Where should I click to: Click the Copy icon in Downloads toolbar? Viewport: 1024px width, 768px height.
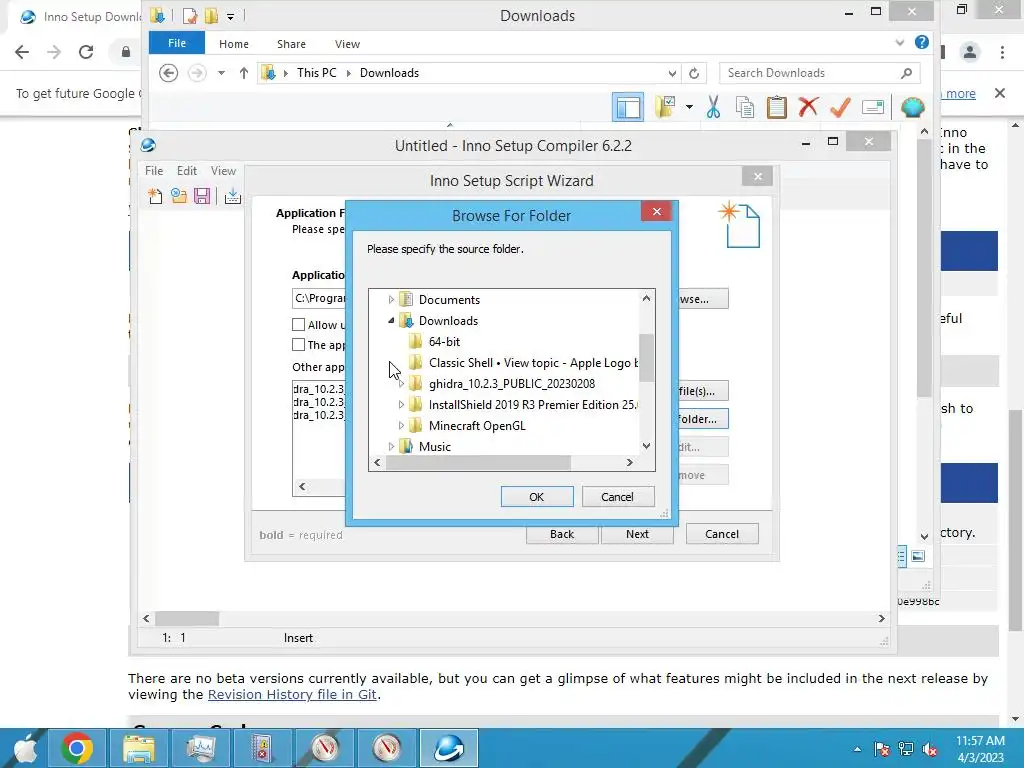point(744,107)
